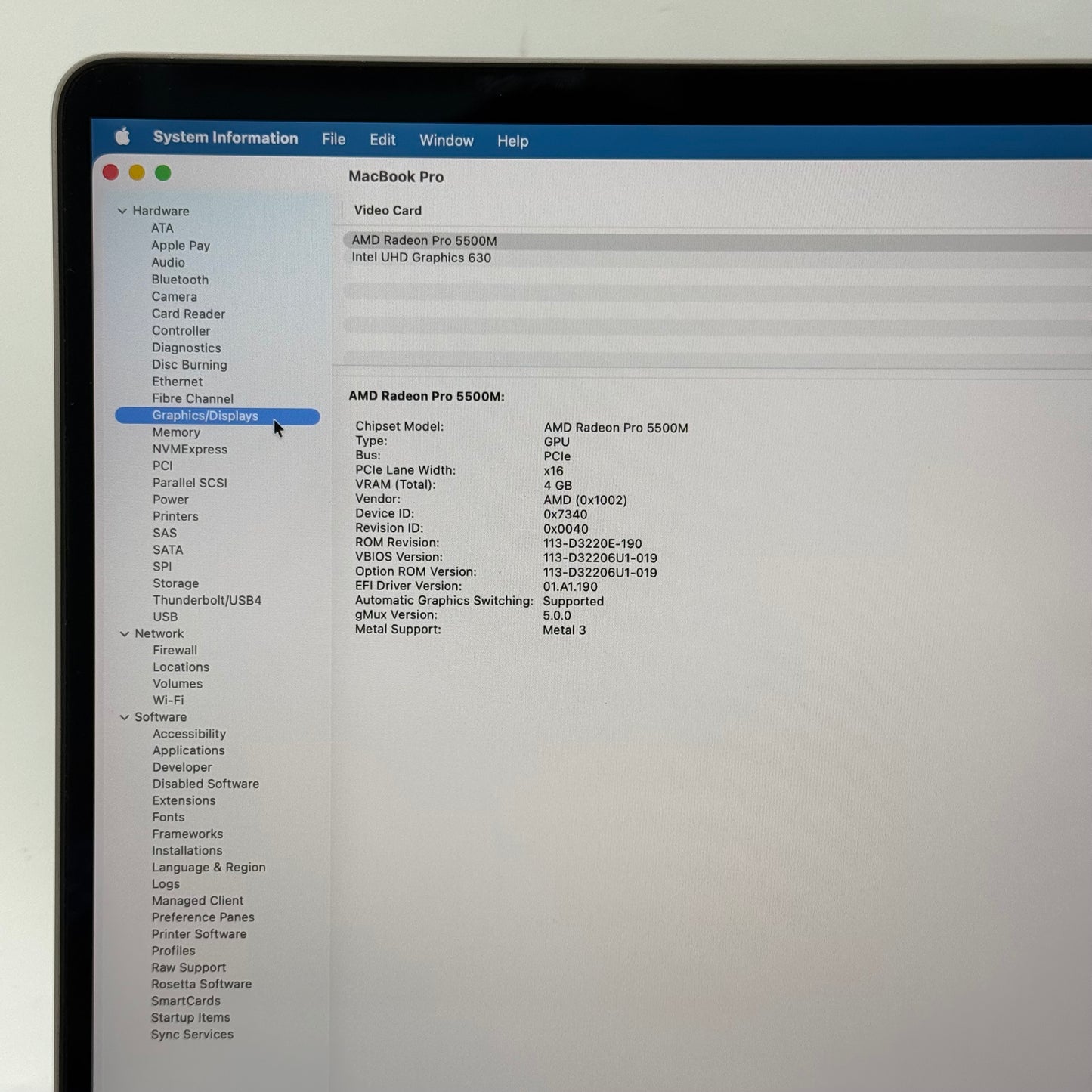
Task: Select Bluetooth in the sidebar
Action: tap(180, 280)
